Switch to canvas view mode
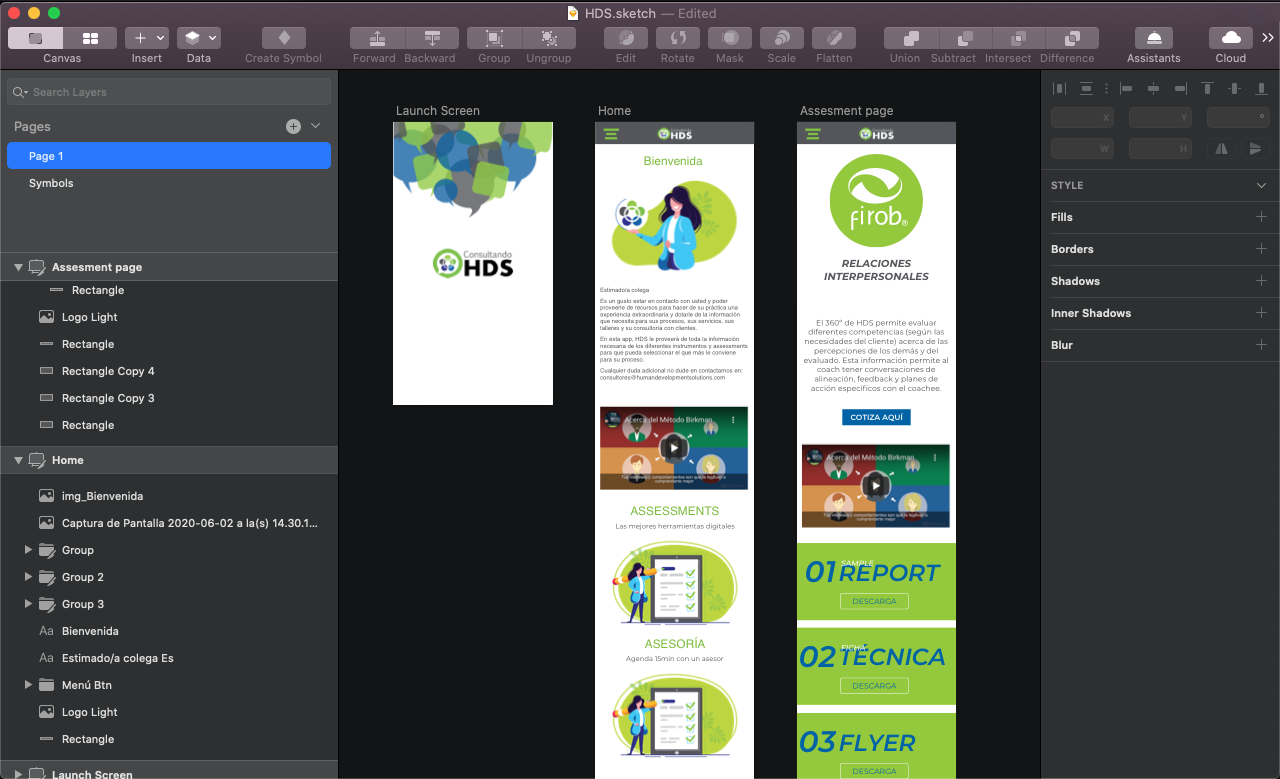 click(x=35, y=38)
